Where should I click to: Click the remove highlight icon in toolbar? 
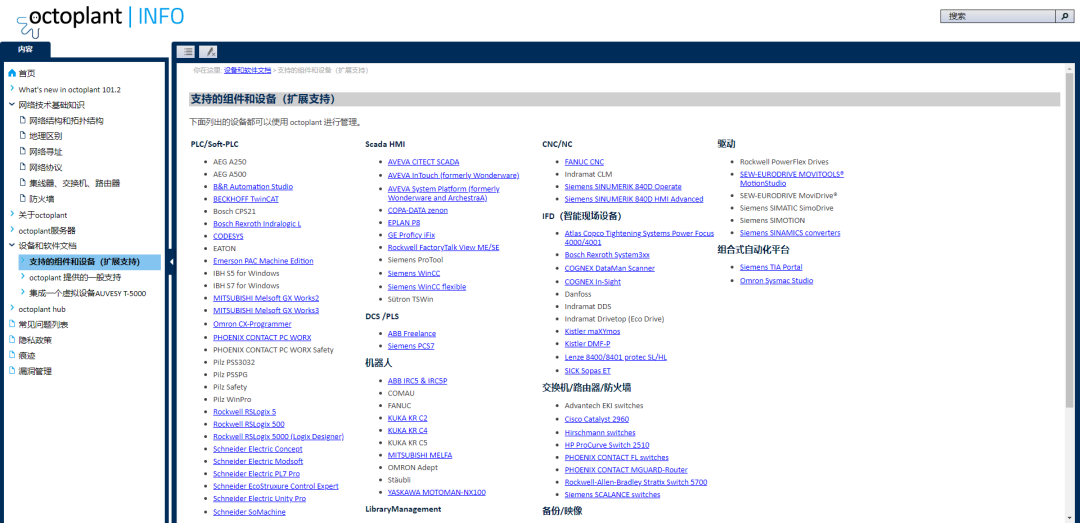click(x=208, y=51)
